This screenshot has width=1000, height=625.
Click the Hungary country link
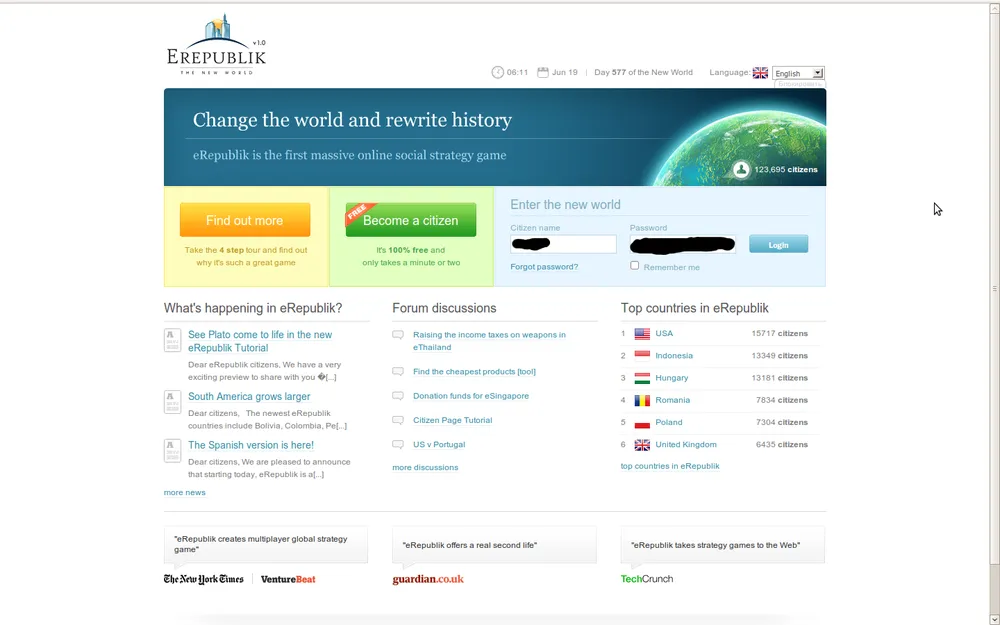(672, 378)
